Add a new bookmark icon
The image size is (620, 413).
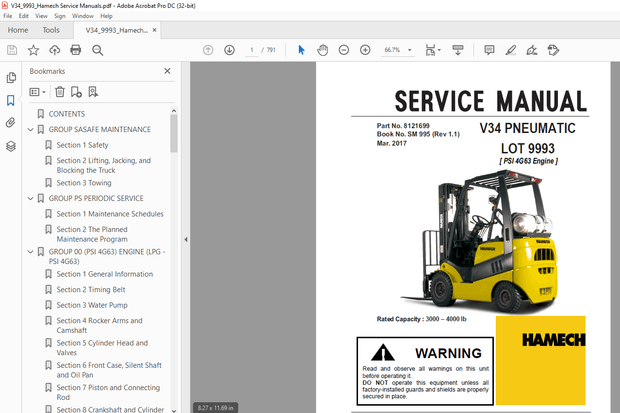pyautogui.click(x=76, y=92)
